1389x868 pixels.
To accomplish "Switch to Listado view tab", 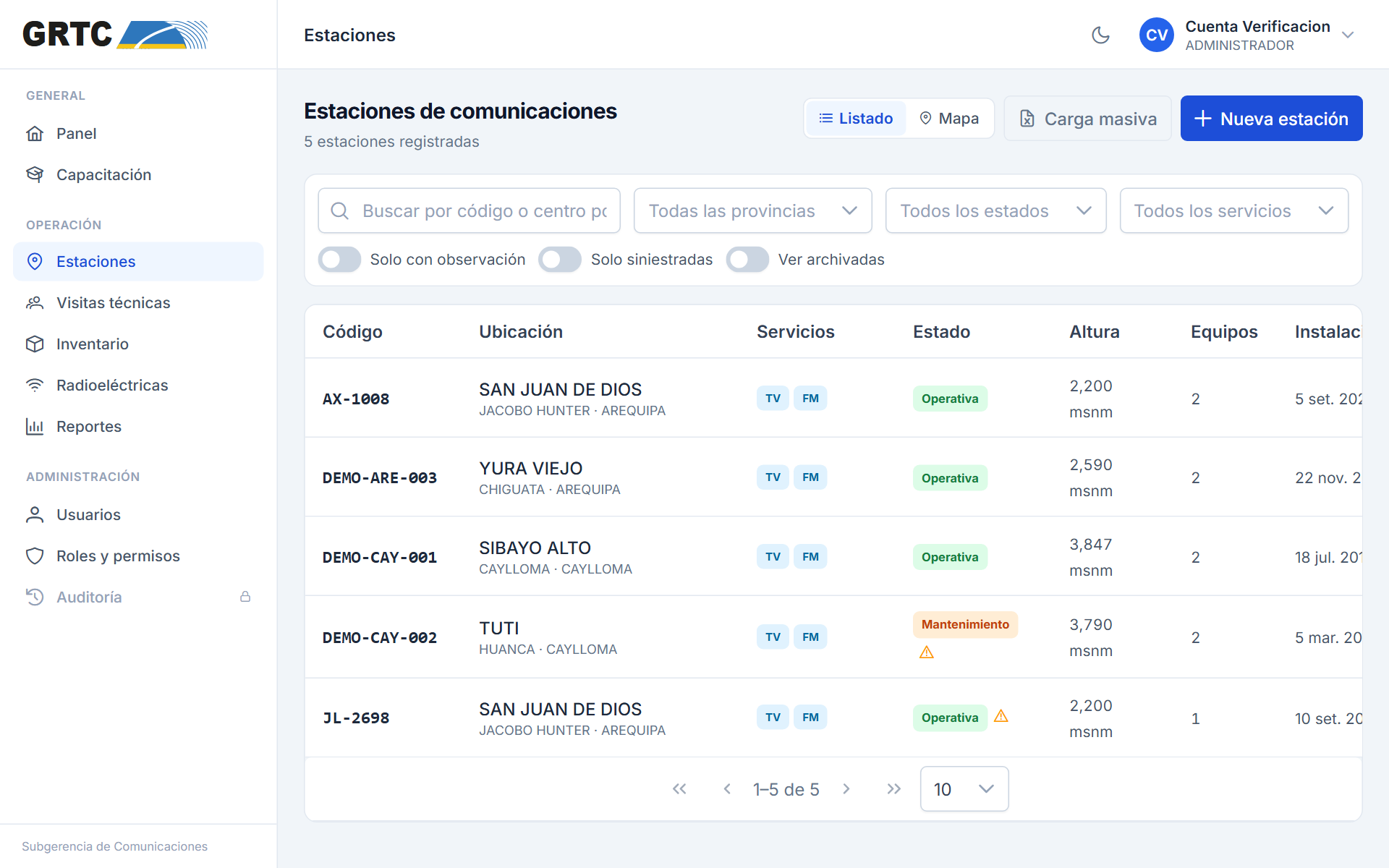I will point(856,118).
